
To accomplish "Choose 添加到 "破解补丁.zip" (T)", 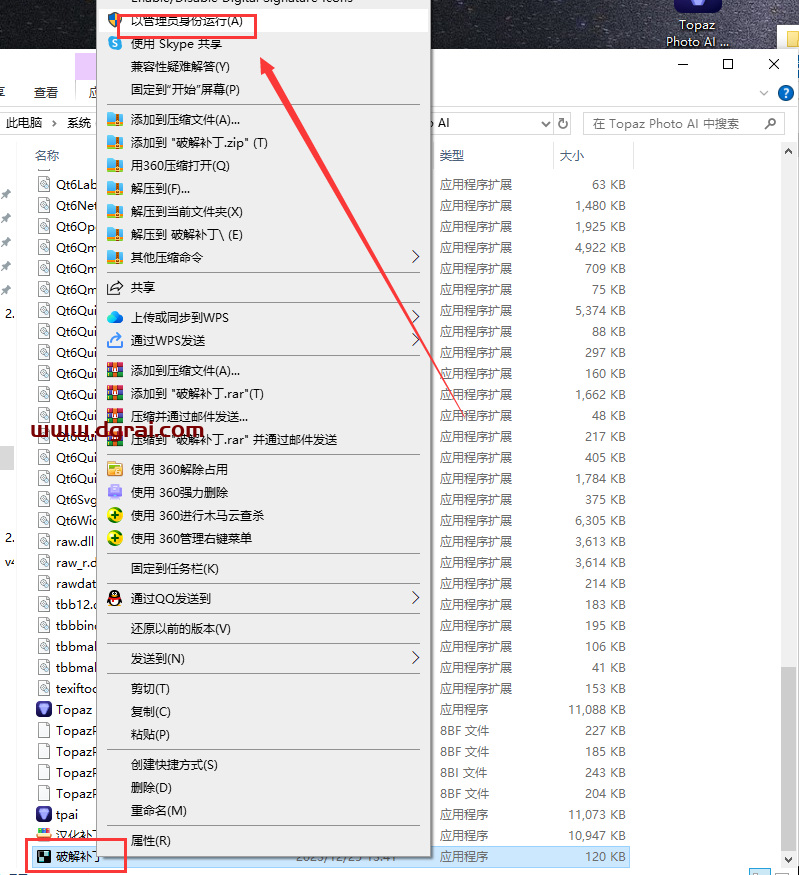I will (199, 143).
